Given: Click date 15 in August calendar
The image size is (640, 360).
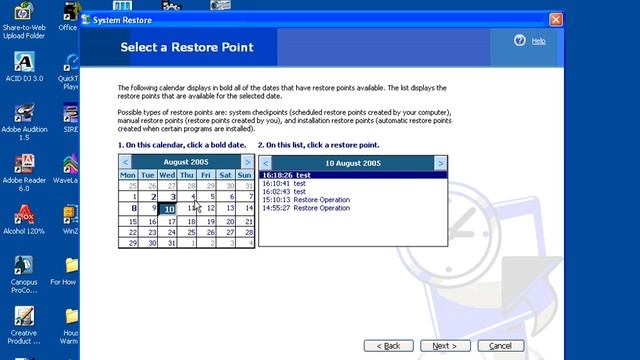Looking at the screenshot, I should point(129,222).
